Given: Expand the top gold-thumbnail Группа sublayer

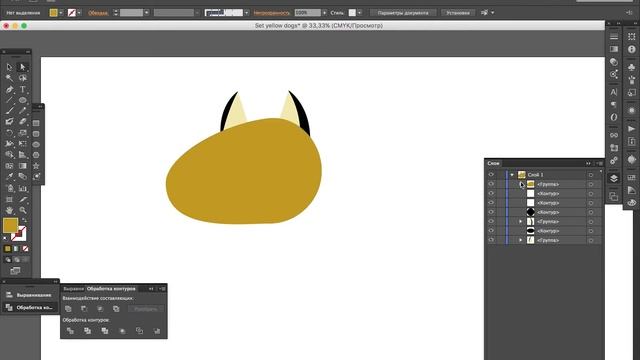Looking at the screenshot, I should click(521, 184).
